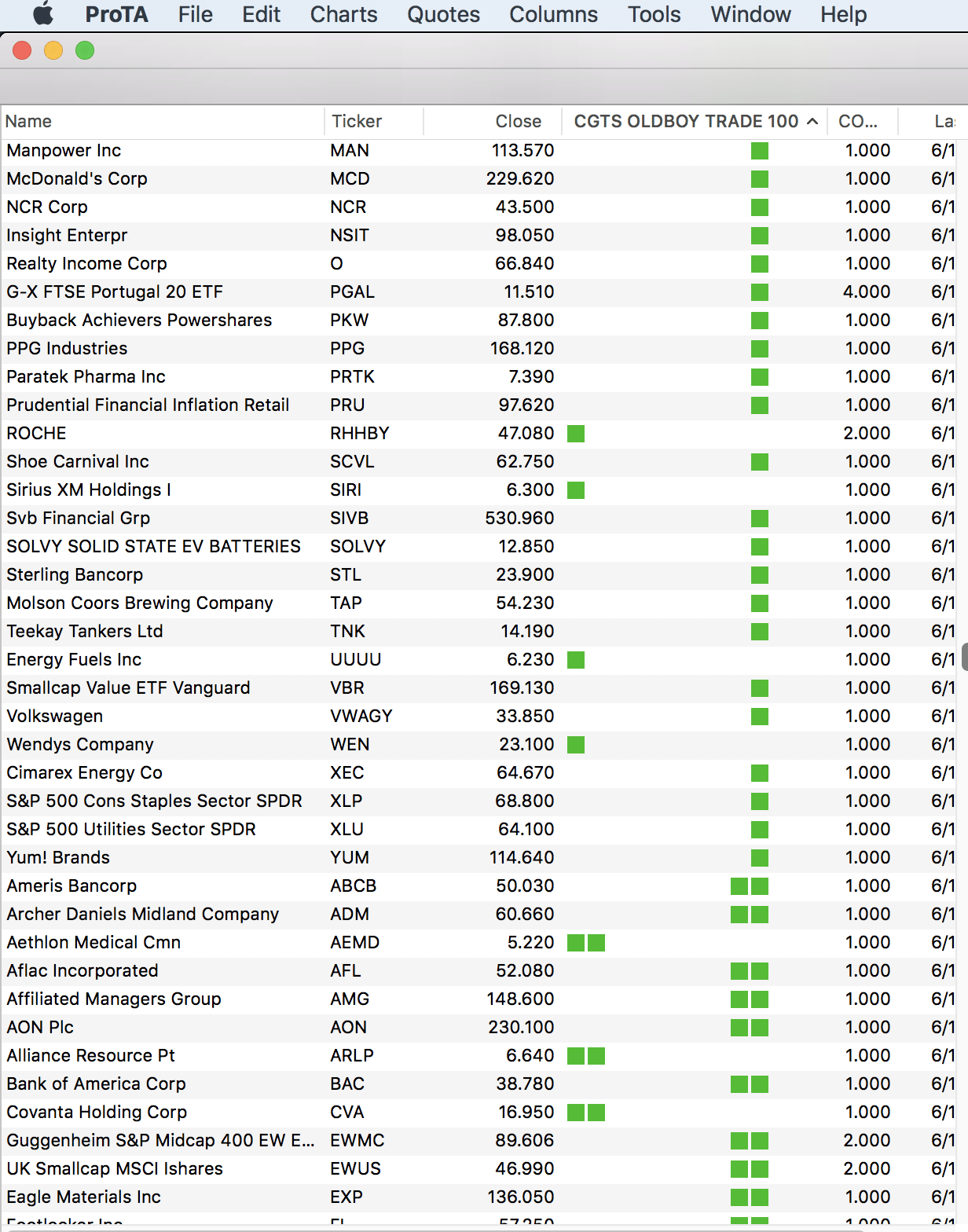The height and width of the screenshot is (1232, 968).
Task: Select Molson Coors Brewing Company row
Action: point(478,603)
